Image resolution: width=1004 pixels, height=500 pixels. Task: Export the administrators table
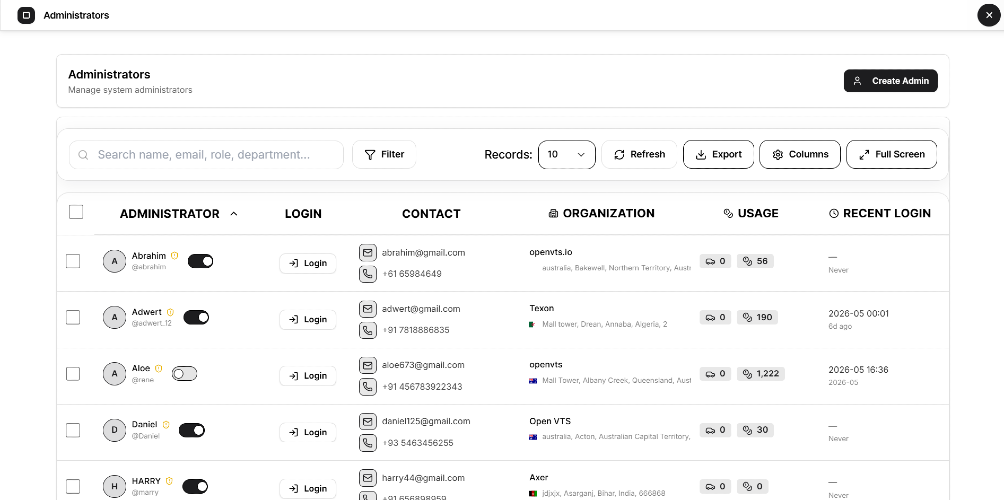718,154
